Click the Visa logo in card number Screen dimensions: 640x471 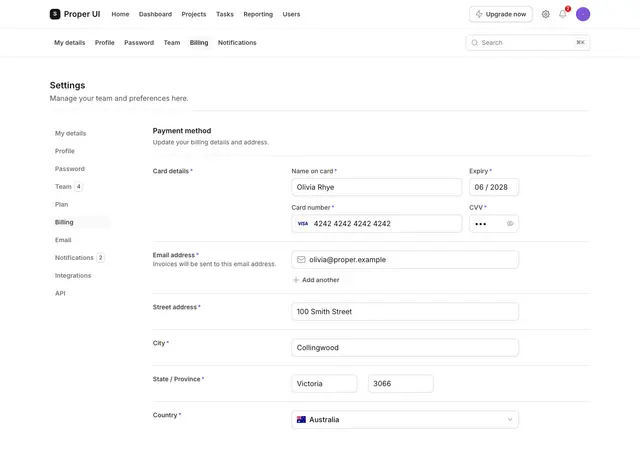click(x=302, y=224)
